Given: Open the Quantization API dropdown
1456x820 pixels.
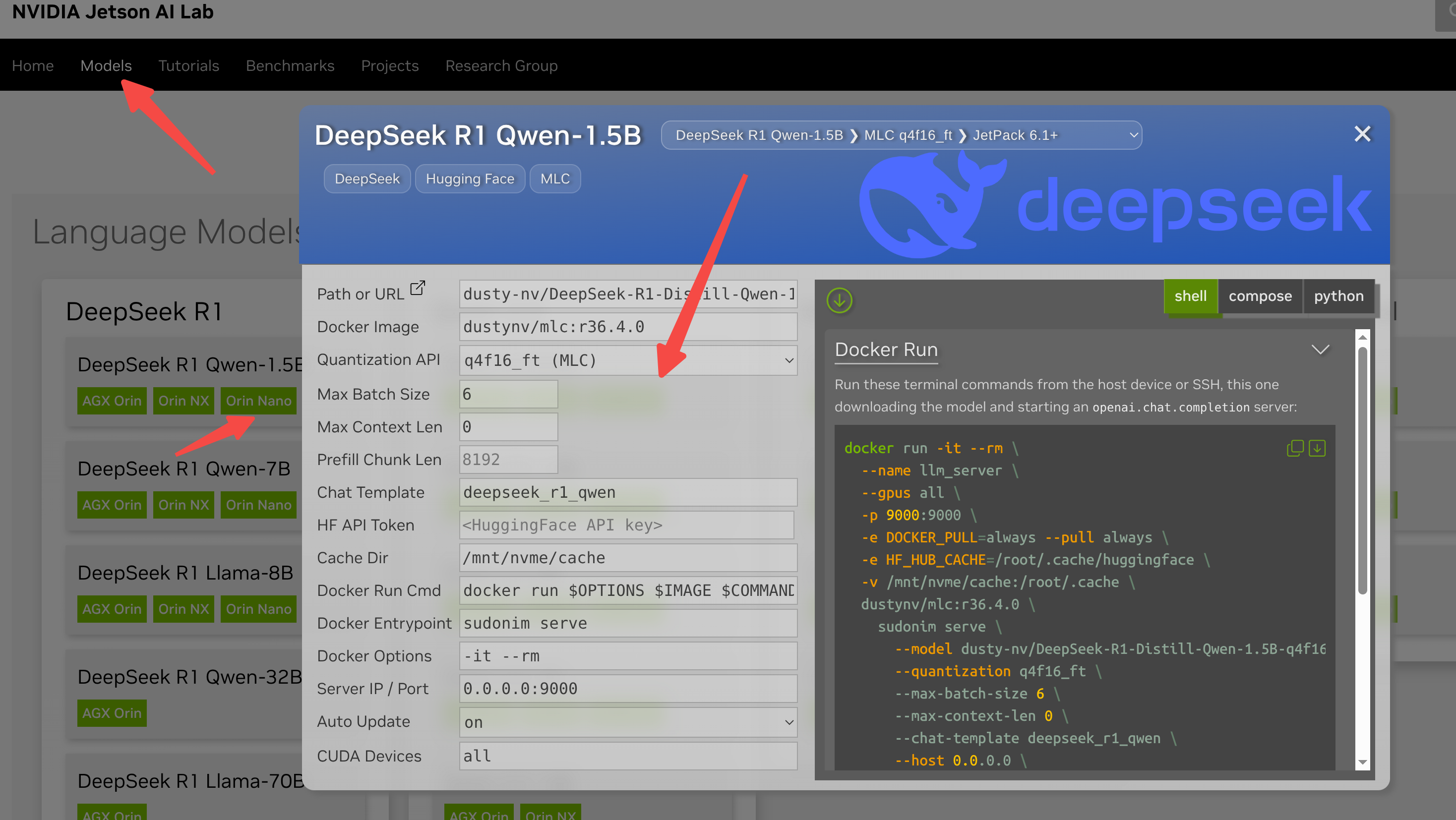Looking at the screenshot, I should click(628, 360).
